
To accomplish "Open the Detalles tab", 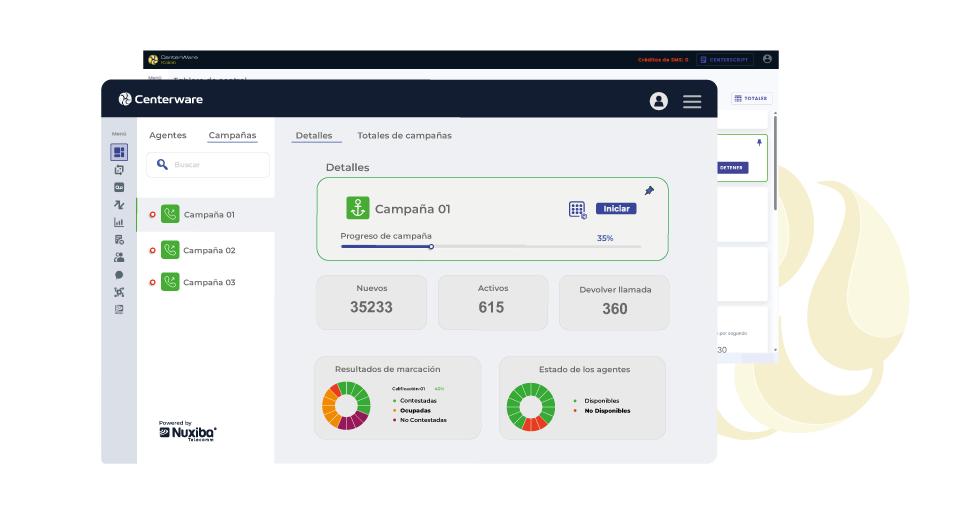I will (314, 135).
